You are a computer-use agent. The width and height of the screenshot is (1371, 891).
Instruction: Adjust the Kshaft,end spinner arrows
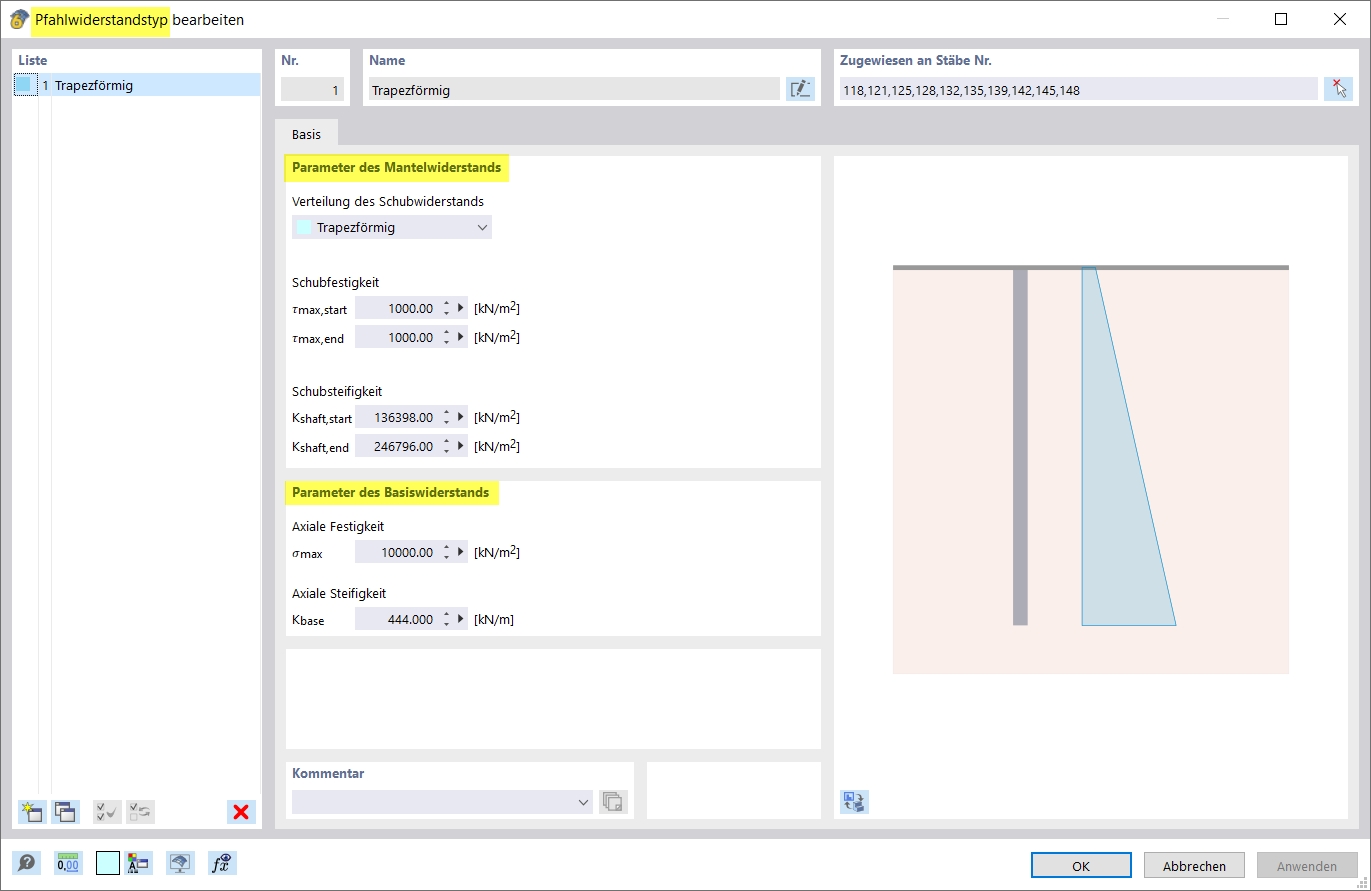pos(446,446)
